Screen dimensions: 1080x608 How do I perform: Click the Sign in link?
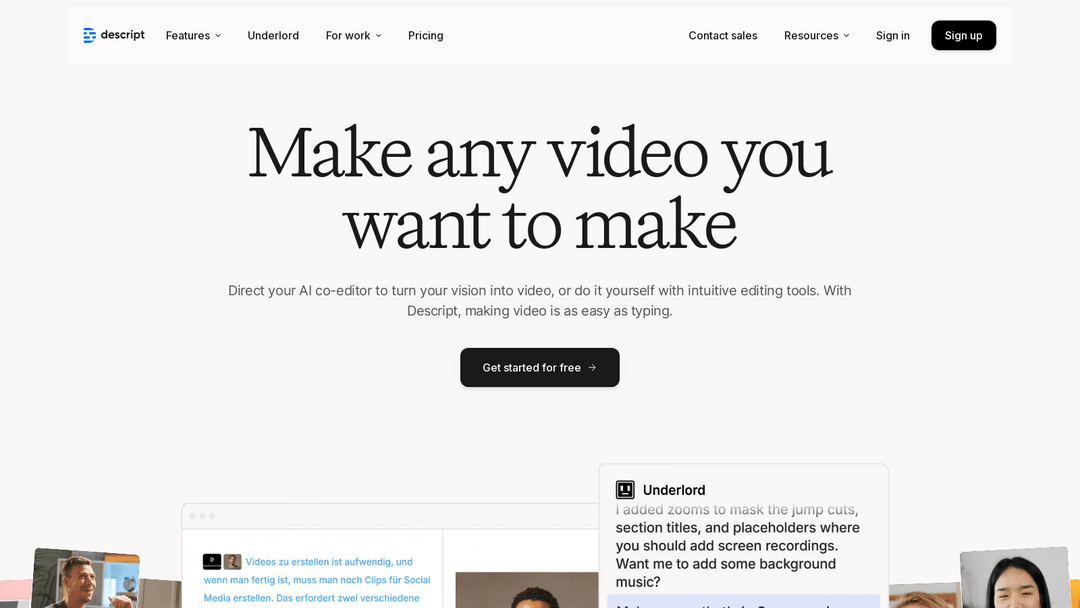tap(893, 35)
